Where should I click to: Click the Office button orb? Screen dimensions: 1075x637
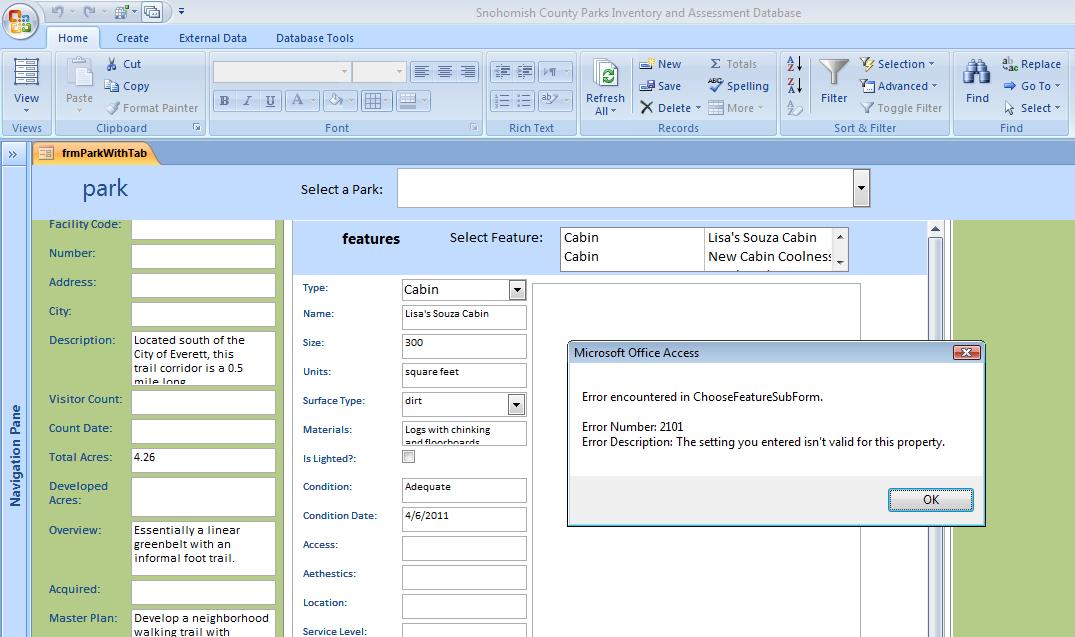point(20,19)
